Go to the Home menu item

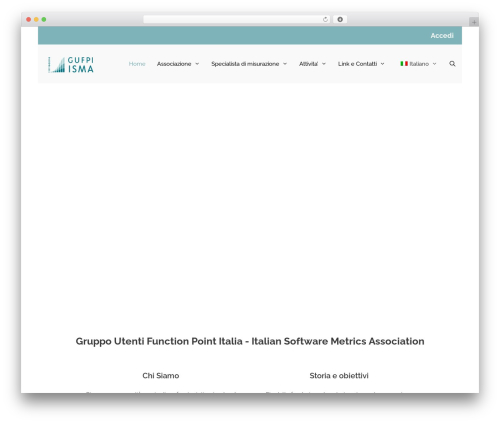137,64
